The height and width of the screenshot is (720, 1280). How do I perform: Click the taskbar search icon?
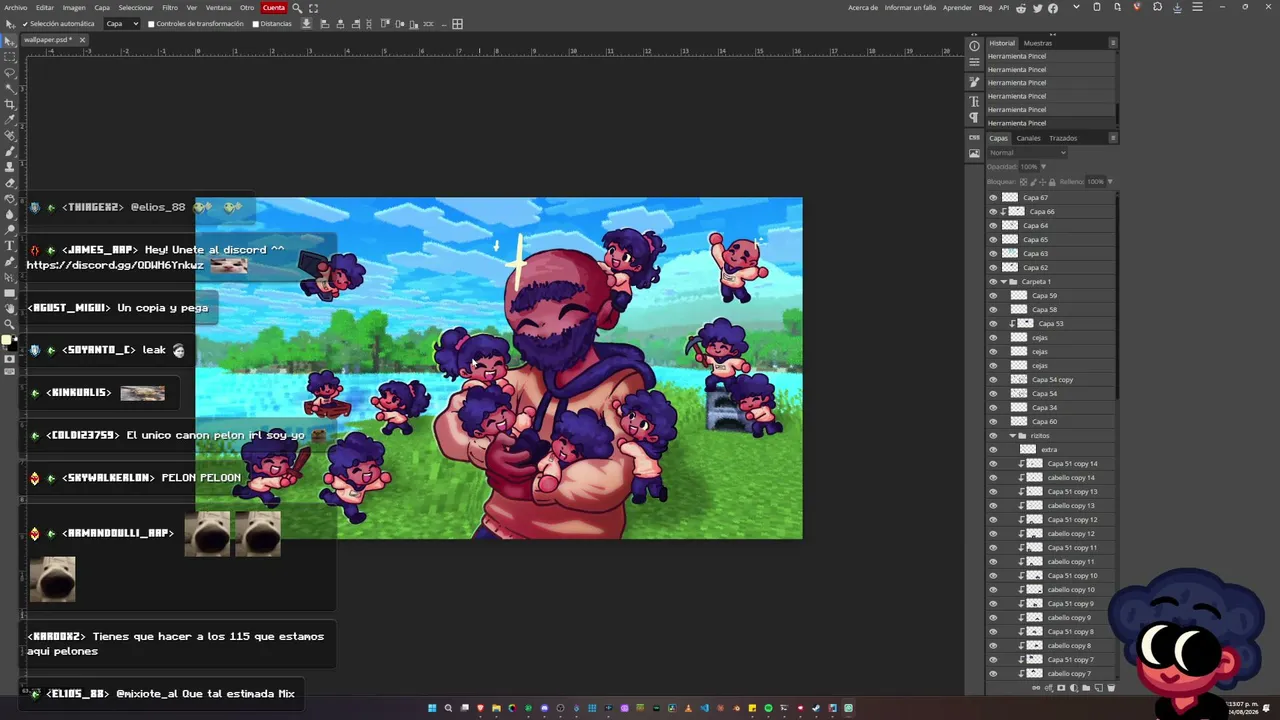pyautogui.click(x=448, y=708)
